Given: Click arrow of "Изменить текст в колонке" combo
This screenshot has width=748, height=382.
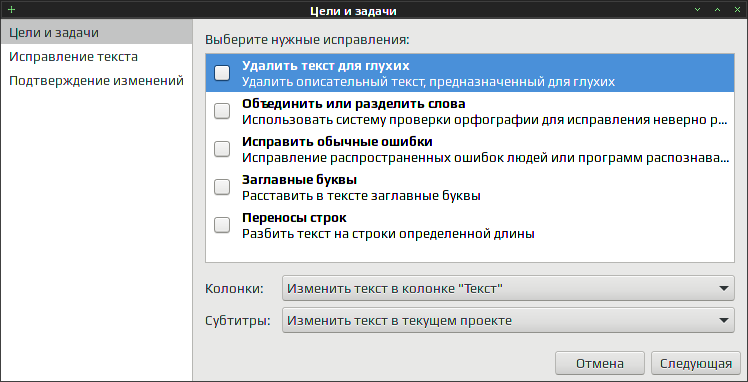Looking at the screenshot, I should pos(724,289).
